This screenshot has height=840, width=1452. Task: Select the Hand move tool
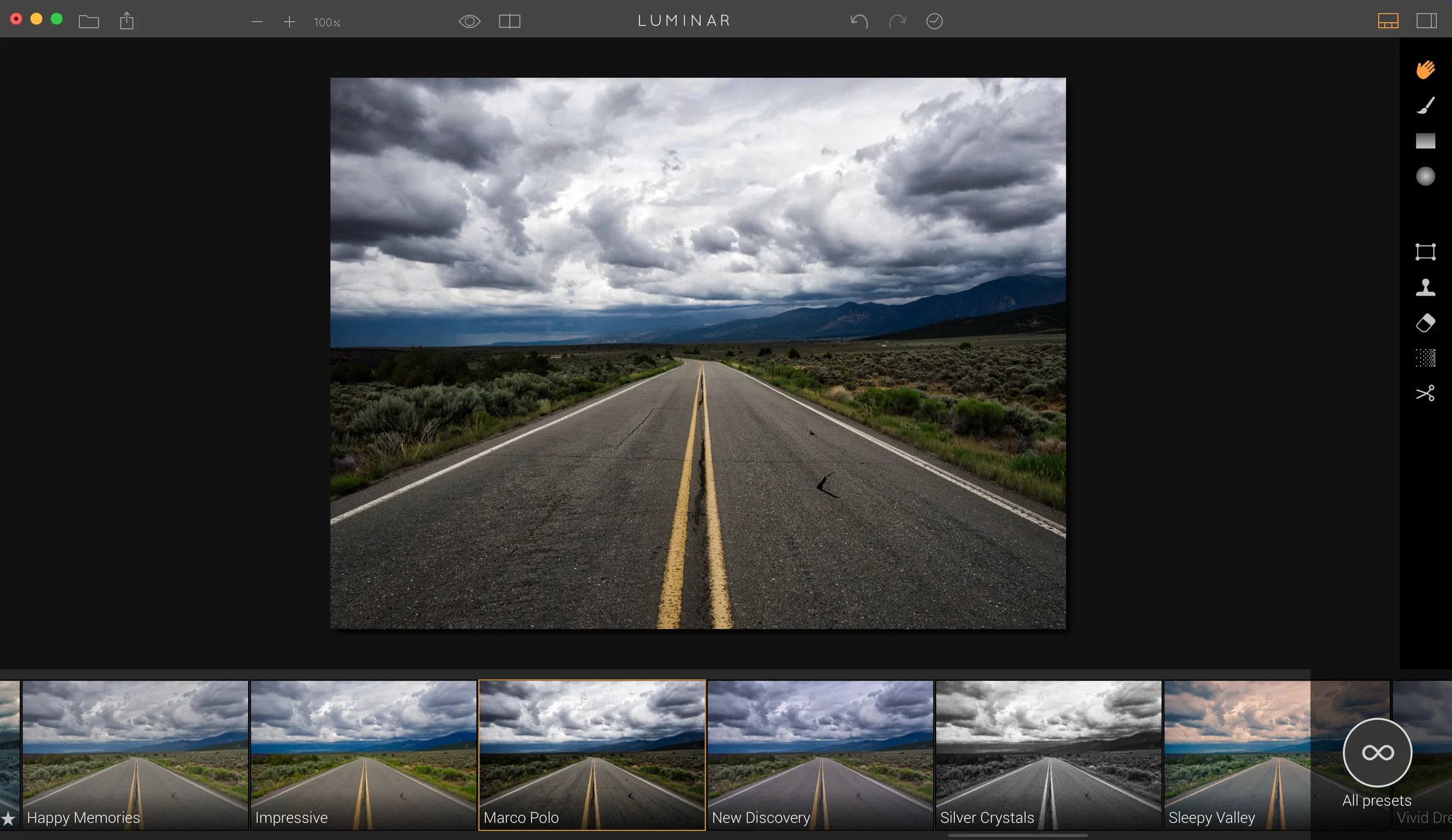click(1425, 70)
